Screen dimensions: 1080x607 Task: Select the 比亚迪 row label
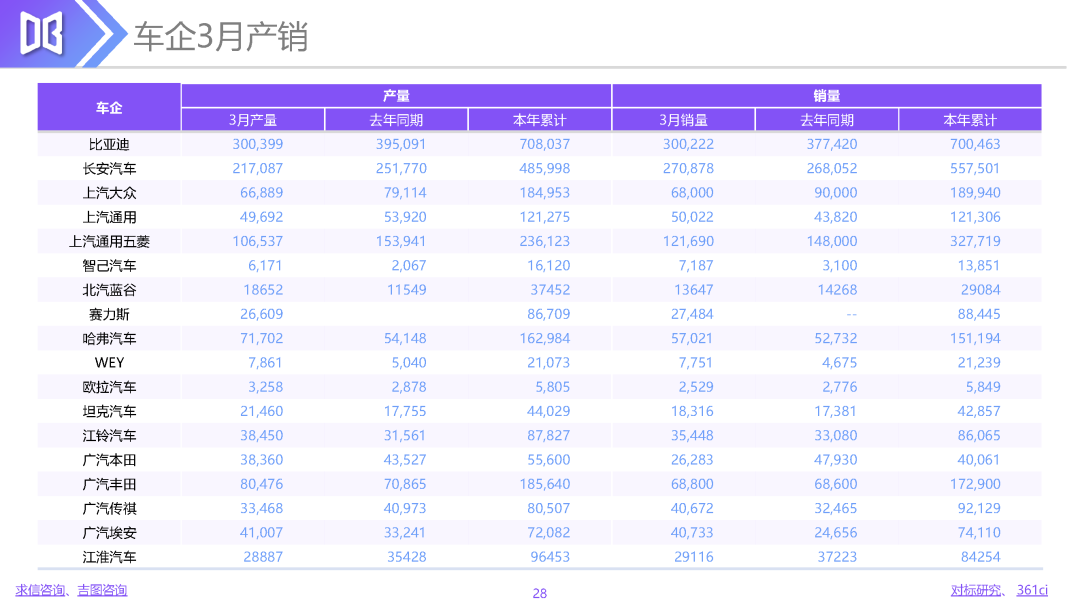click(109, 145)
